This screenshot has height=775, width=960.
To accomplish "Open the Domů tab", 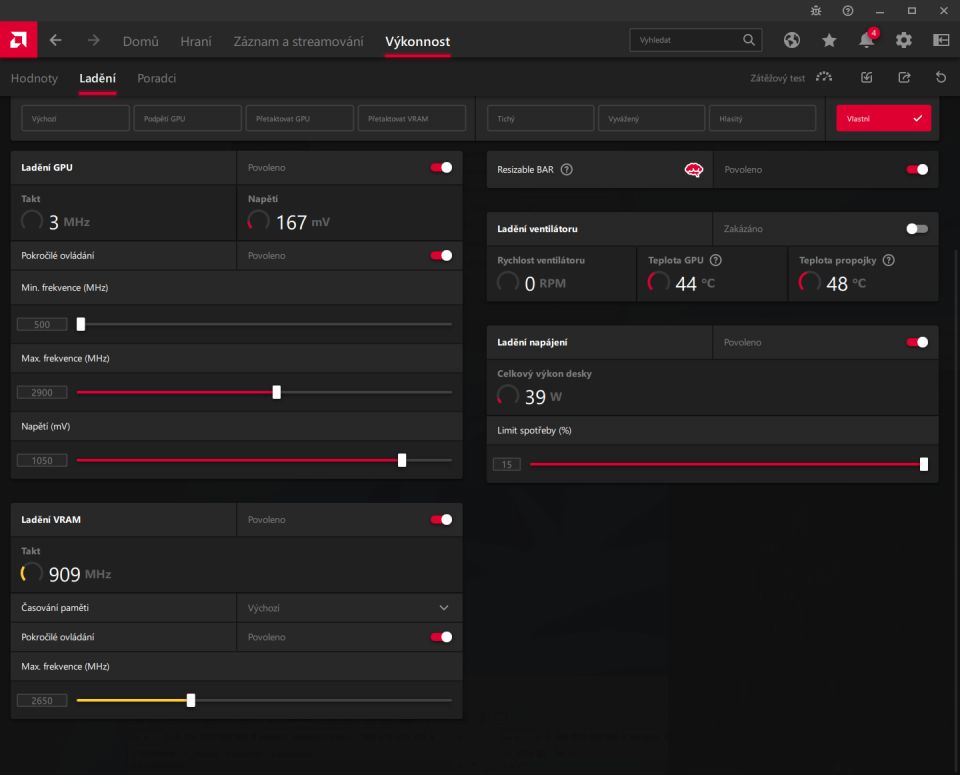I will [140, 41].
